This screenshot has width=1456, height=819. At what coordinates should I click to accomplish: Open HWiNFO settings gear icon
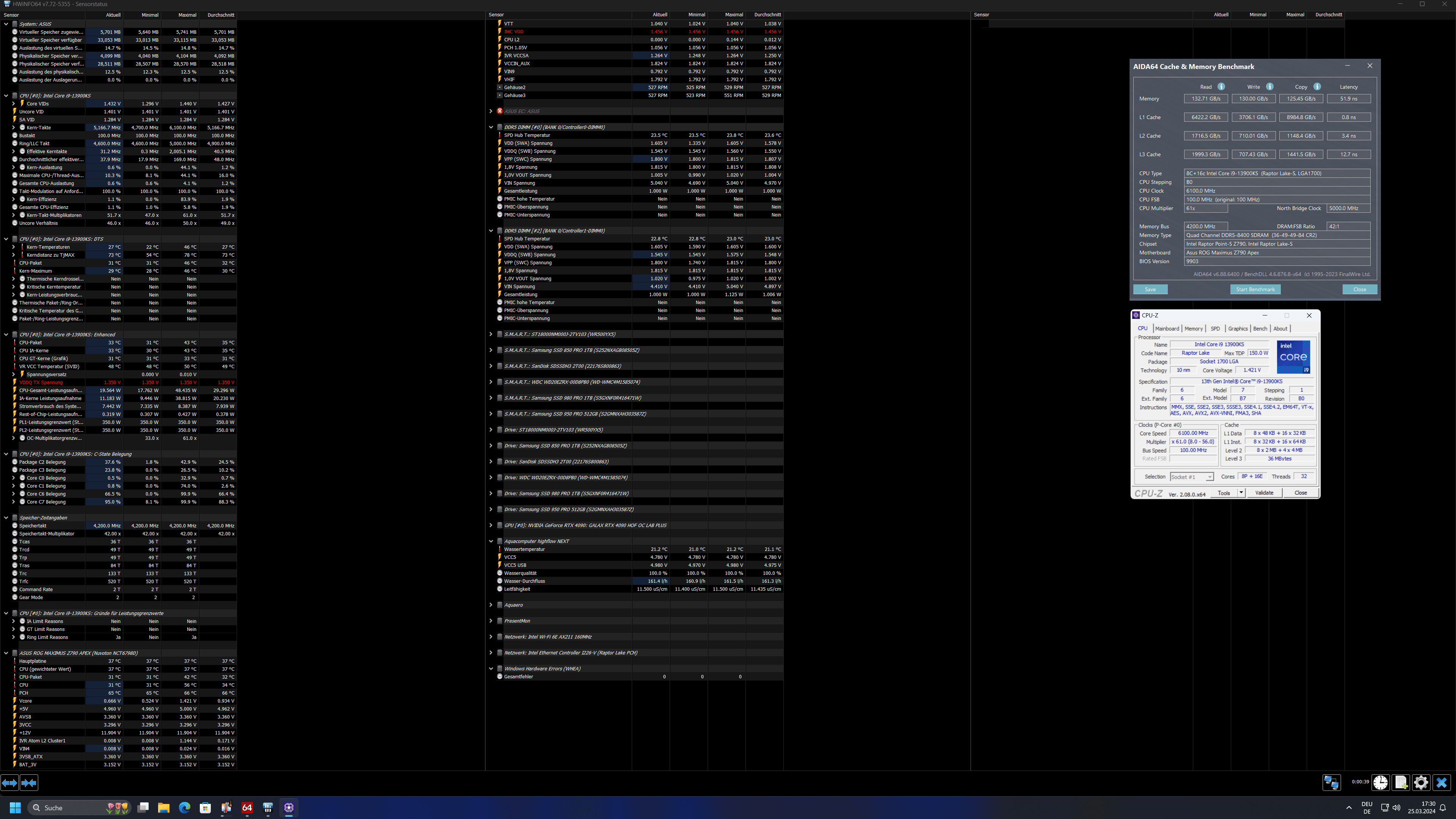pyautogui.click(x=1421, y=782)
